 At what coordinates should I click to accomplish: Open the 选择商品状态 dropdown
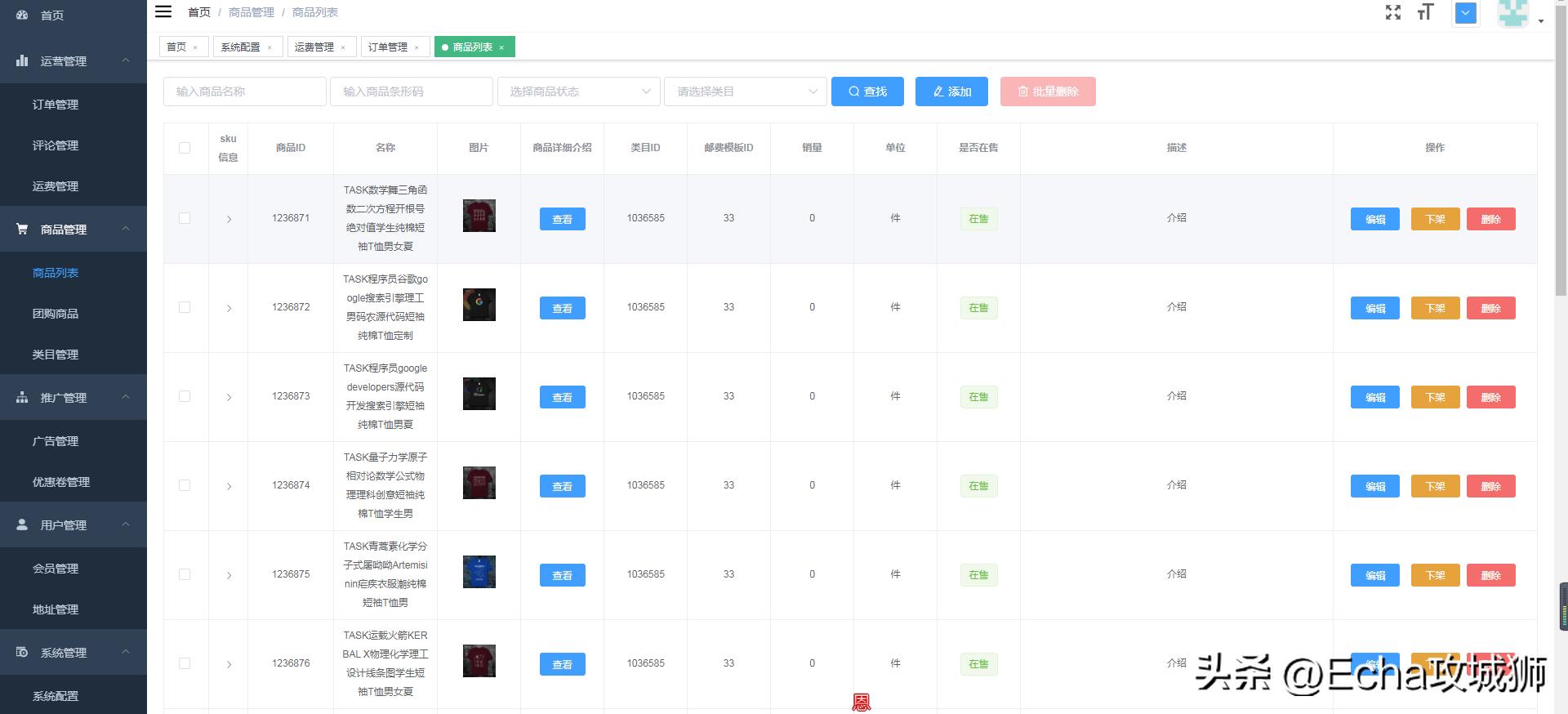pyautogui.click(x=578, y=91)
